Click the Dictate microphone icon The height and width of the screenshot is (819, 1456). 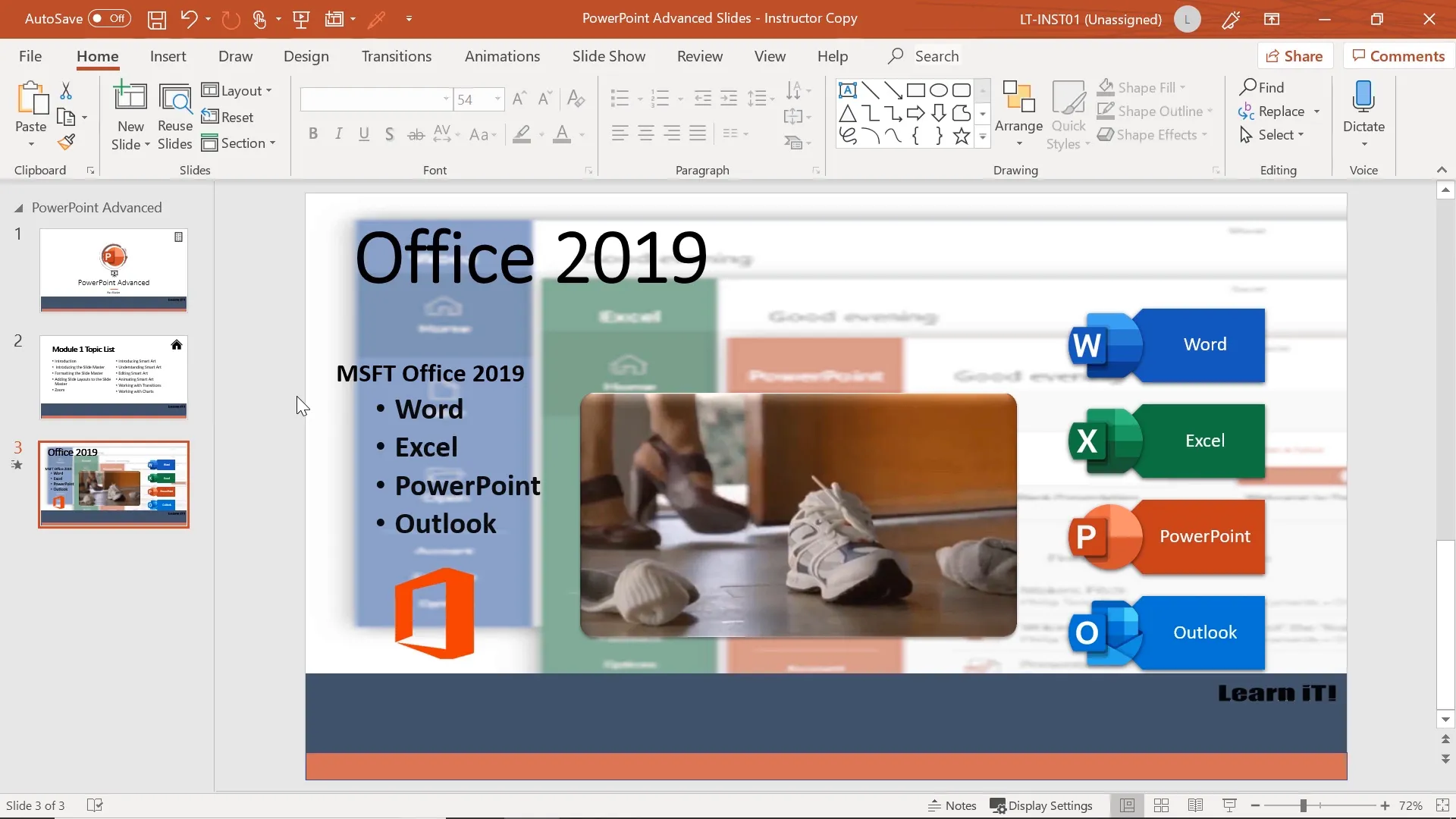click(x=1363, y=97)
